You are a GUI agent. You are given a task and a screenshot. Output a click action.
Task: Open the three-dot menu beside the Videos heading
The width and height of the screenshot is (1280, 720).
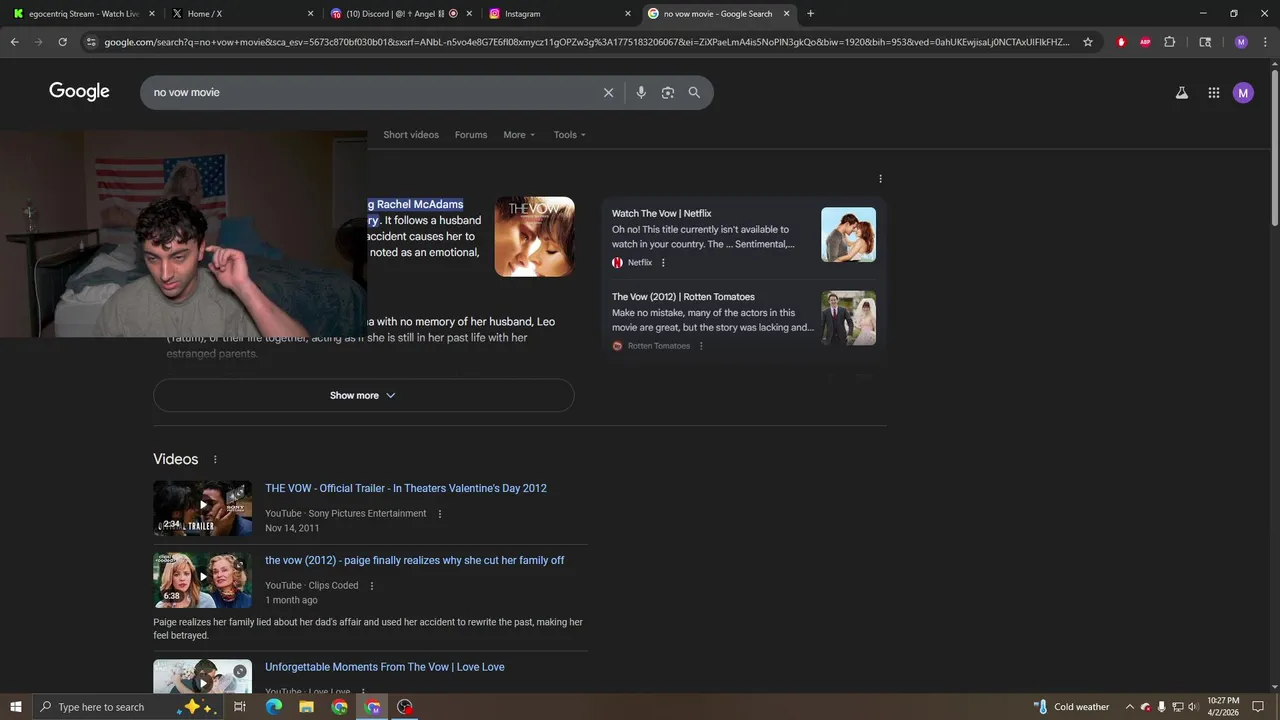(214, 459)
